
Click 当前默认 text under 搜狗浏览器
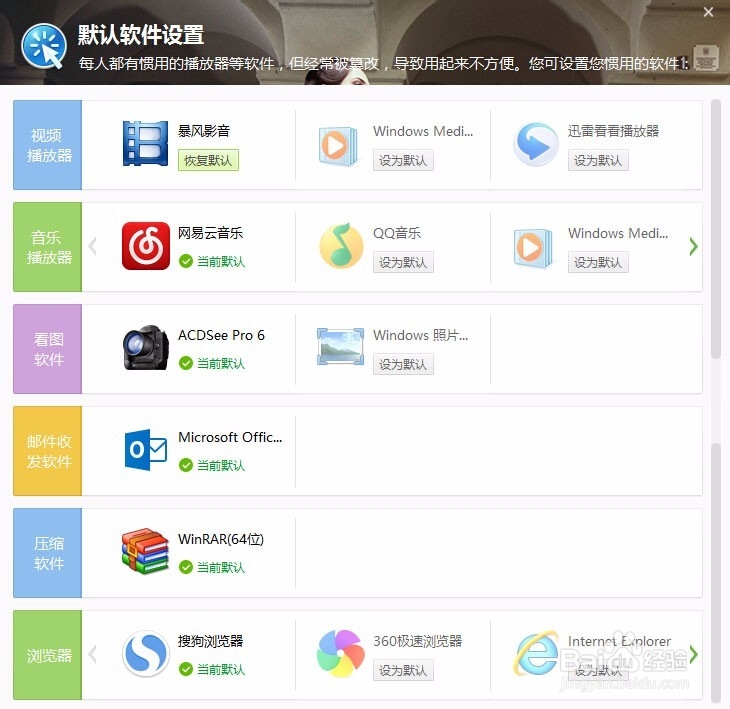click(x=221, y=669)
